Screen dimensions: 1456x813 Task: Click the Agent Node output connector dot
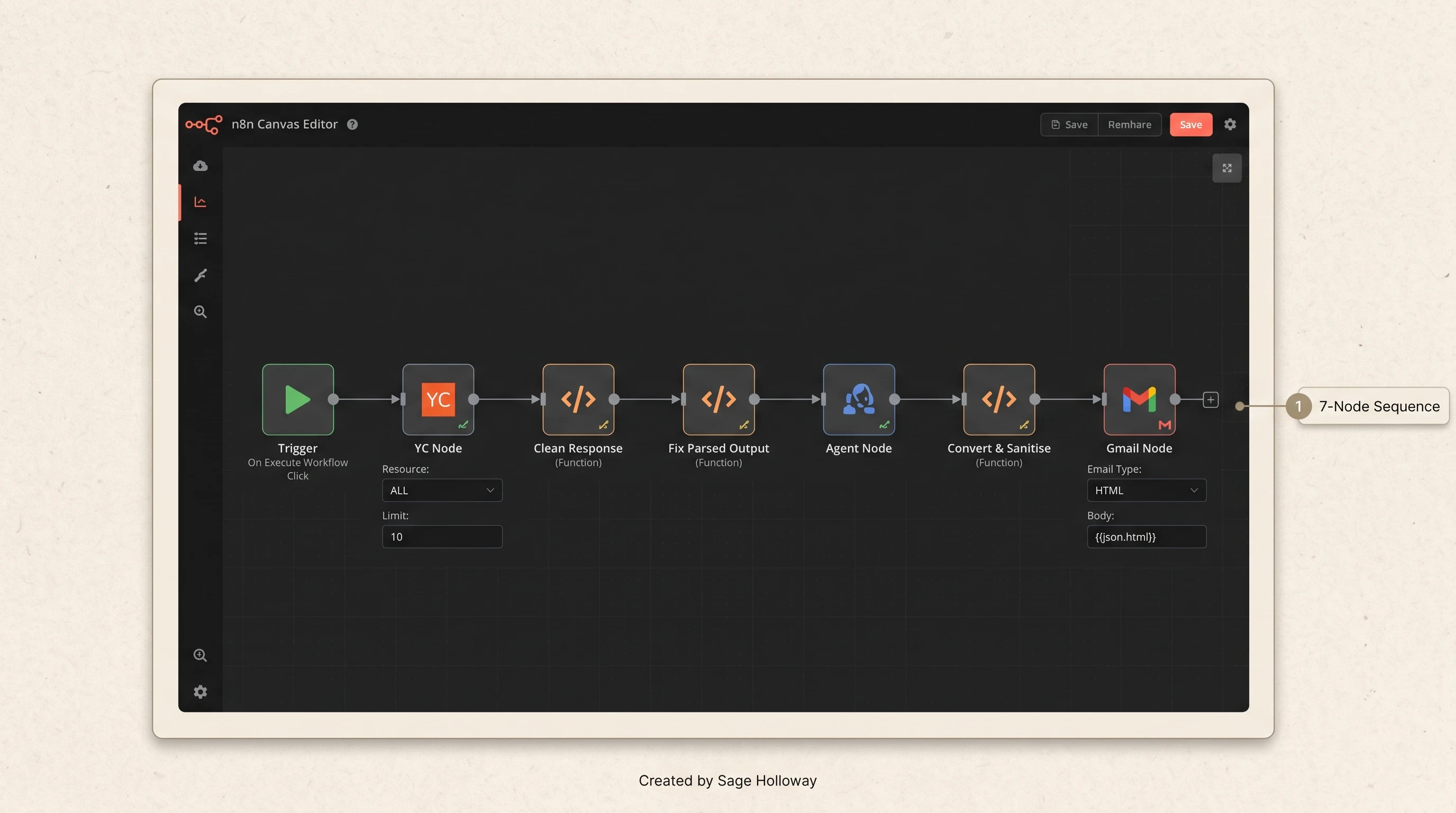894,399
